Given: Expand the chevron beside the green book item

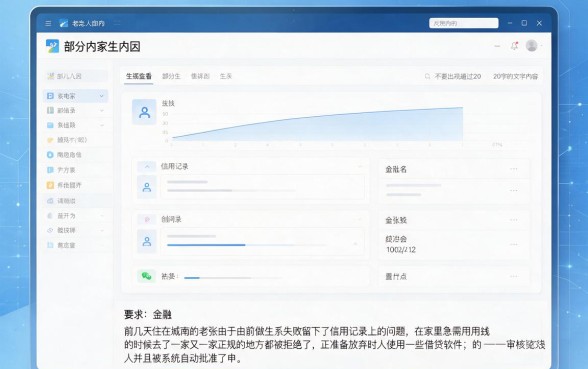Looking at the screenshot, I should 102,110.
